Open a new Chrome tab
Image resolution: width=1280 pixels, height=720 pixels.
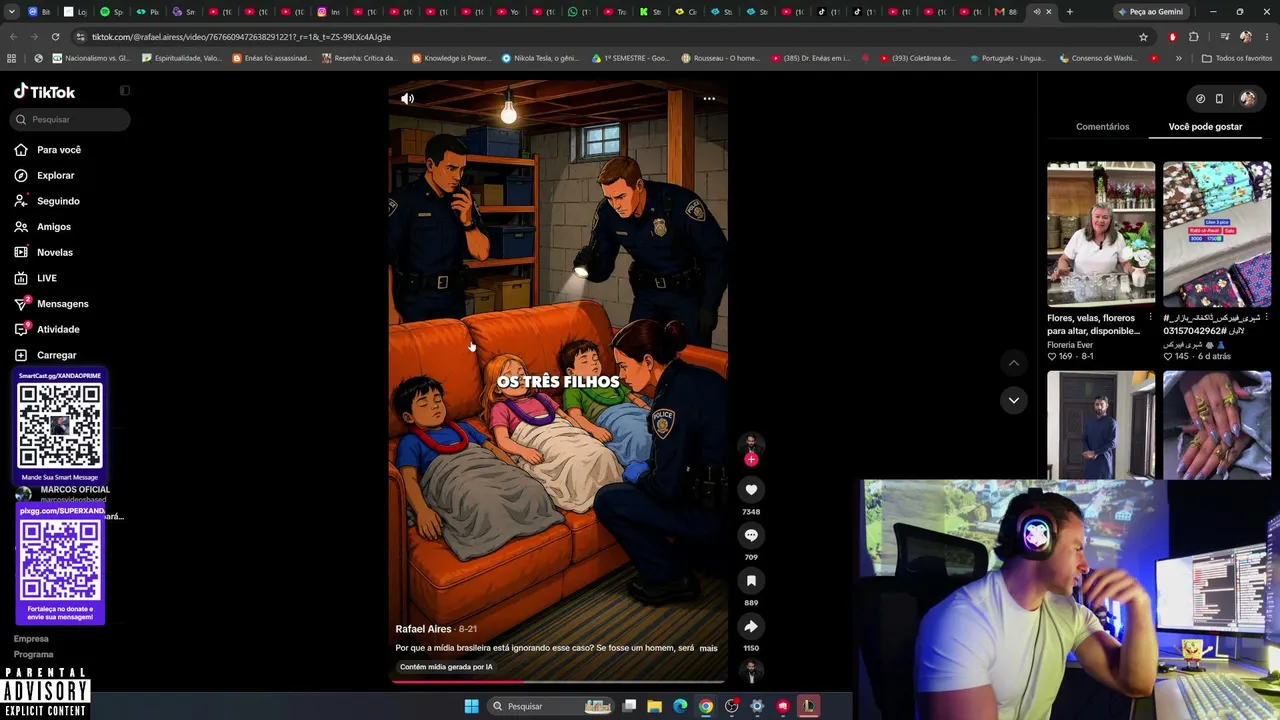pos(1070,12)
